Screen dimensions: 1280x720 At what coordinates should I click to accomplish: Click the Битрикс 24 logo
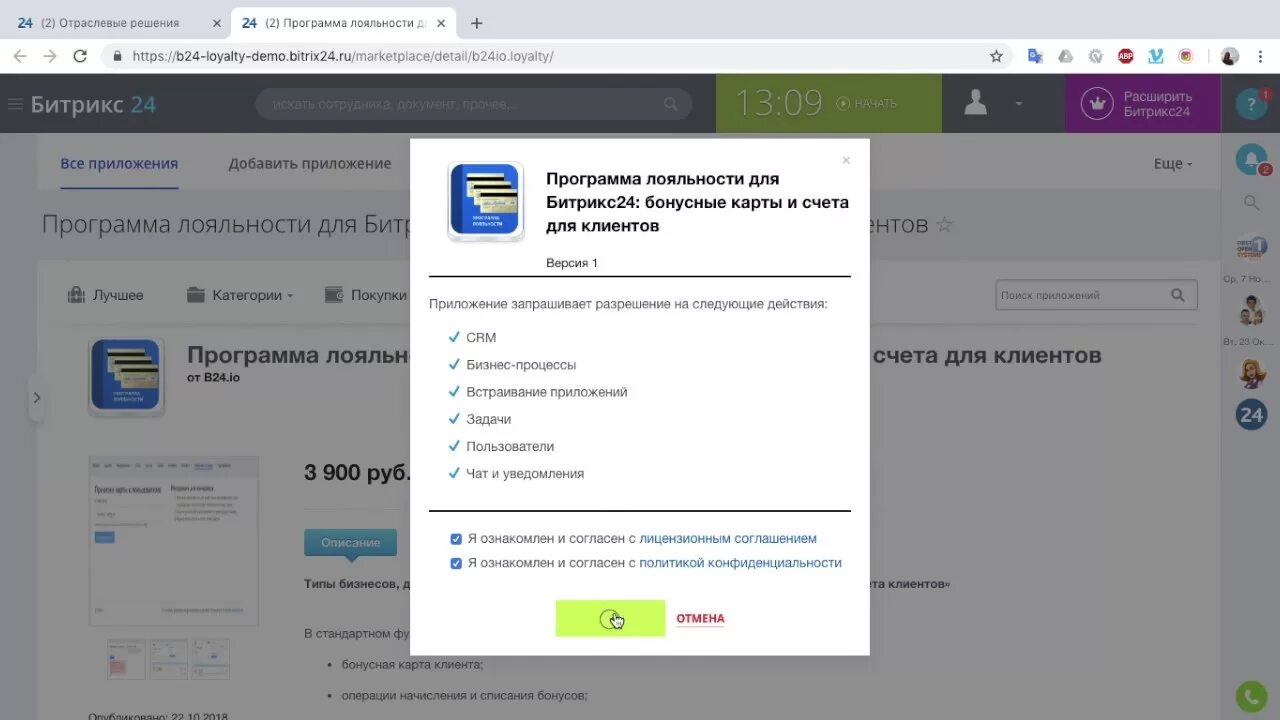93,104
